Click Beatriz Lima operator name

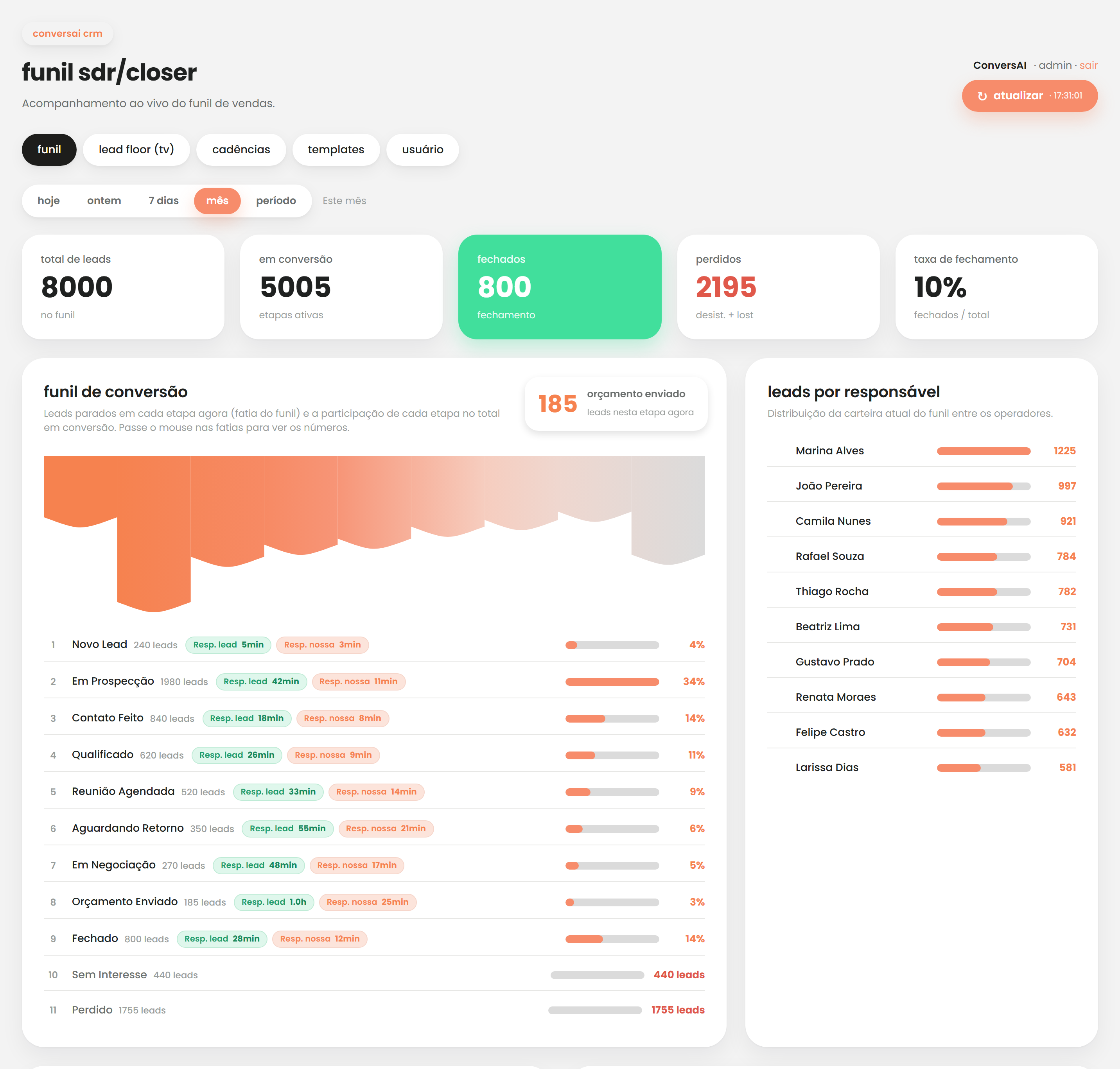click(x=827, y=627)
